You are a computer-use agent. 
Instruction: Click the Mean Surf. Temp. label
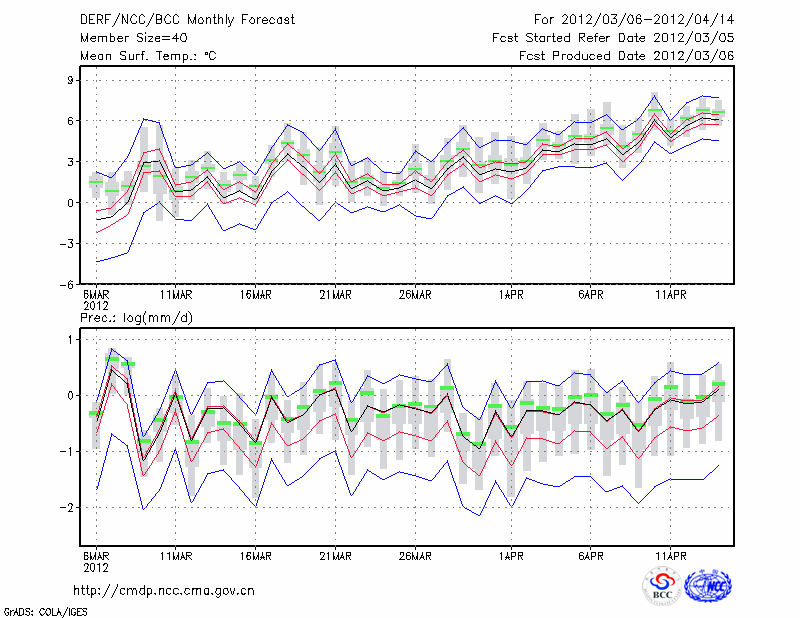148,56
